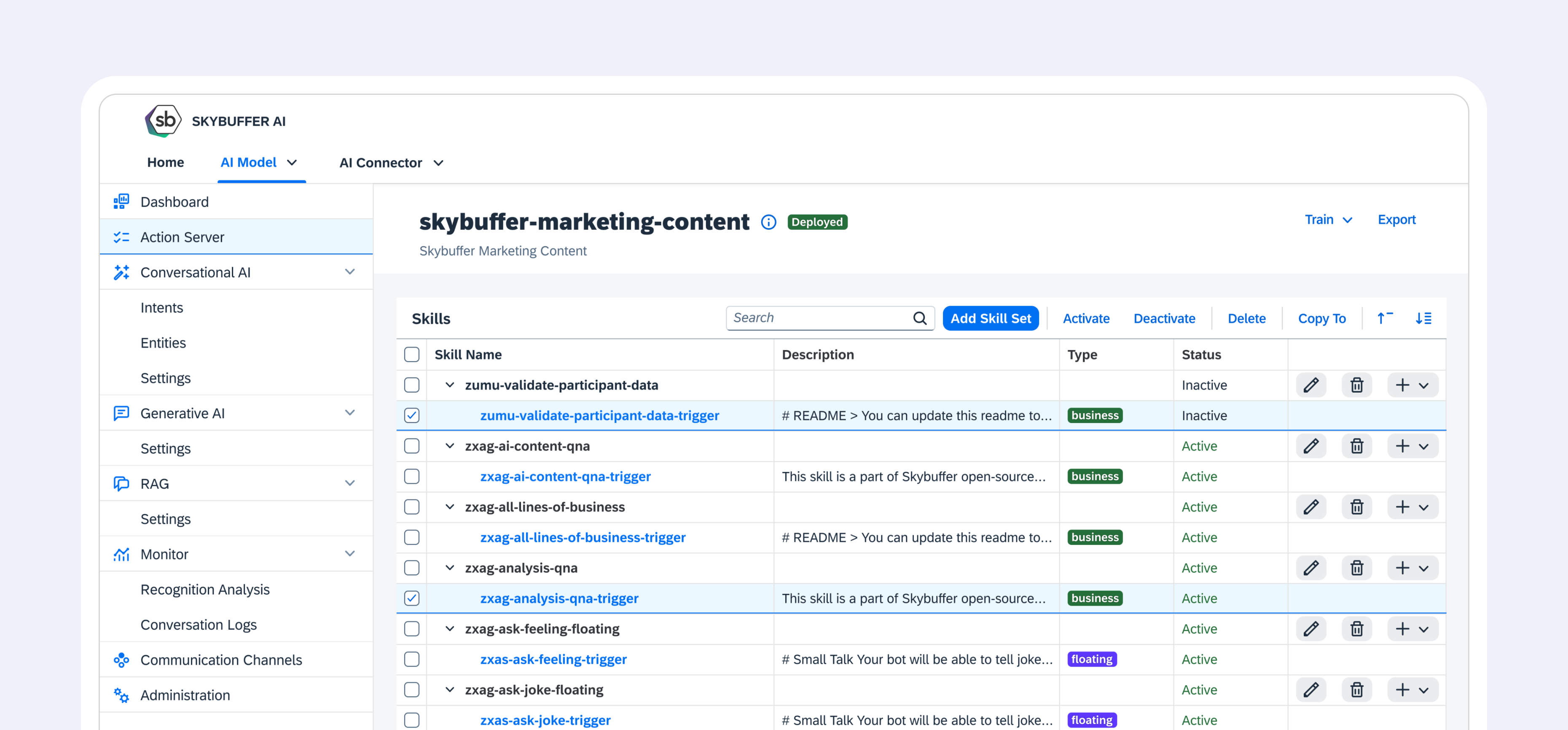1568x730 pixels.
Task: Delete the zxag-ai-content-qna skill set
Action: pyautogui.click(x=1356, y=446)
